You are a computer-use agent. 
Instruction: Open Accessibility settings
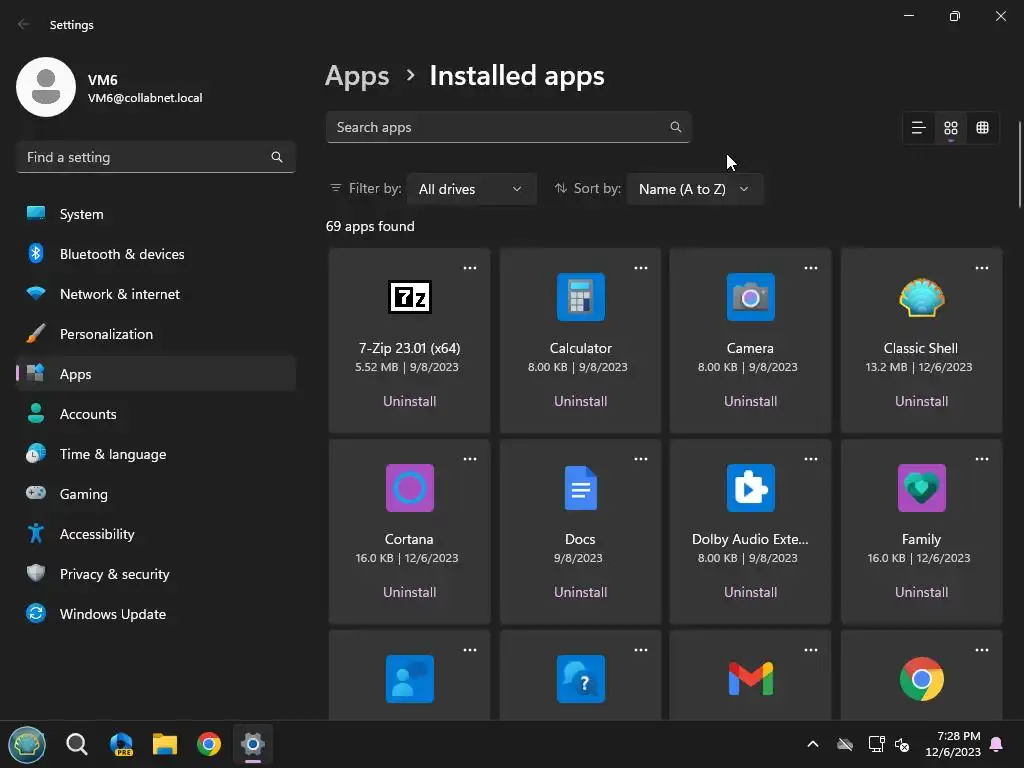(x=155, y=534)
